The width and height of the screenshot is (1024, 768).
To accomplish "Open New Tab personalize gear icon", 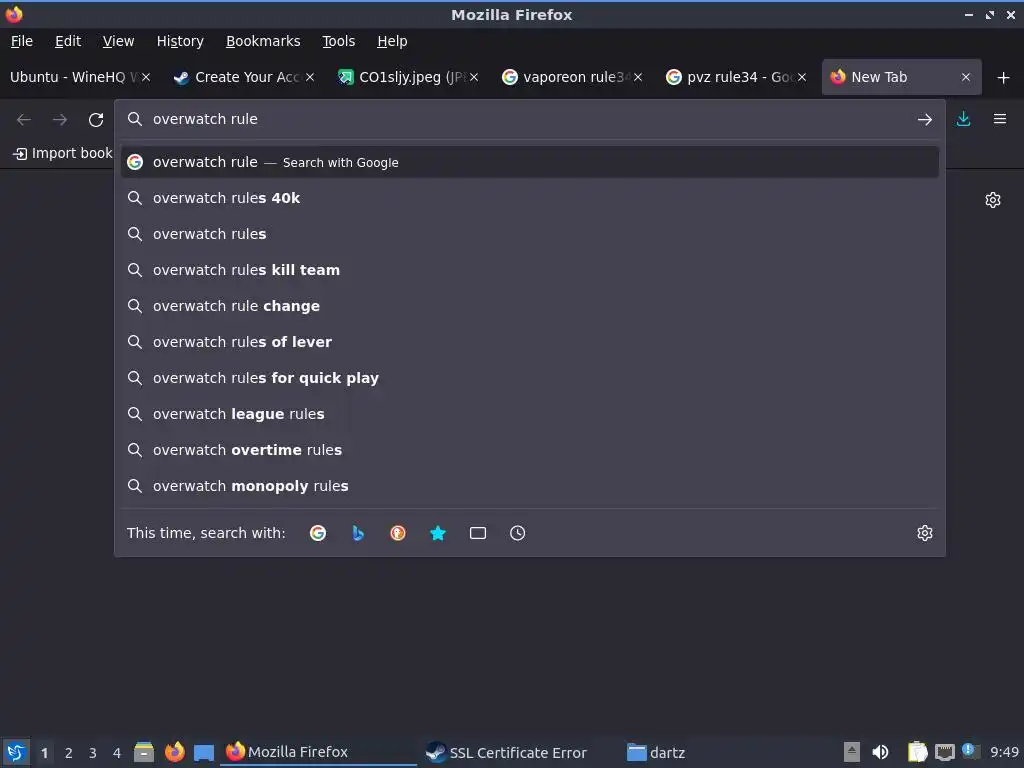I will click(993, 200).
